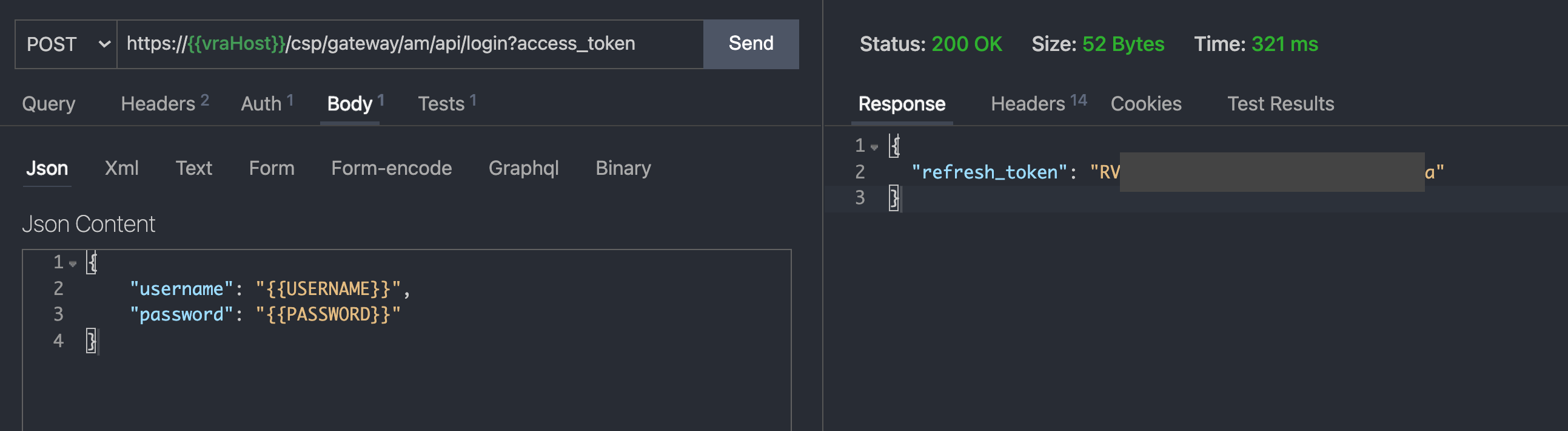View the response Headers tab showing 14 headers
This screenshot has height=431, width=1568.
coord(1030,103)
